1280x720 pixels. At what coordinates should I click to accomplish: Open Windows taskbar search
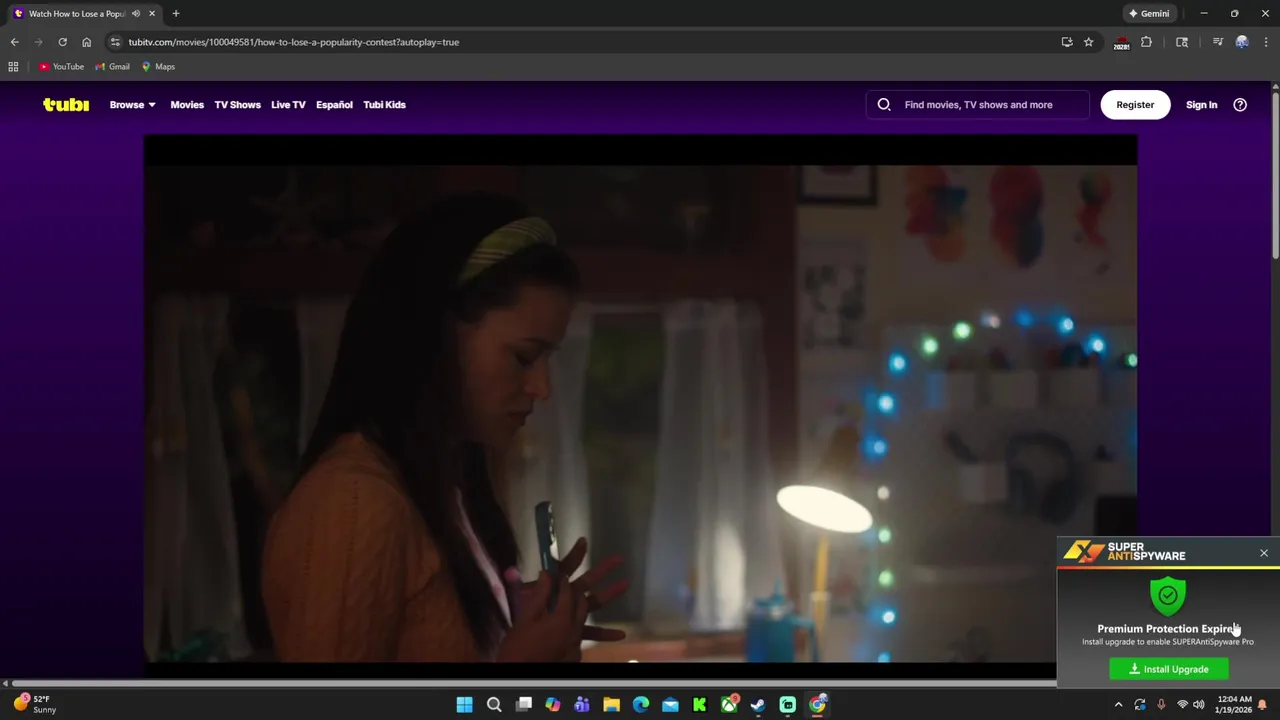pos(494,705)
